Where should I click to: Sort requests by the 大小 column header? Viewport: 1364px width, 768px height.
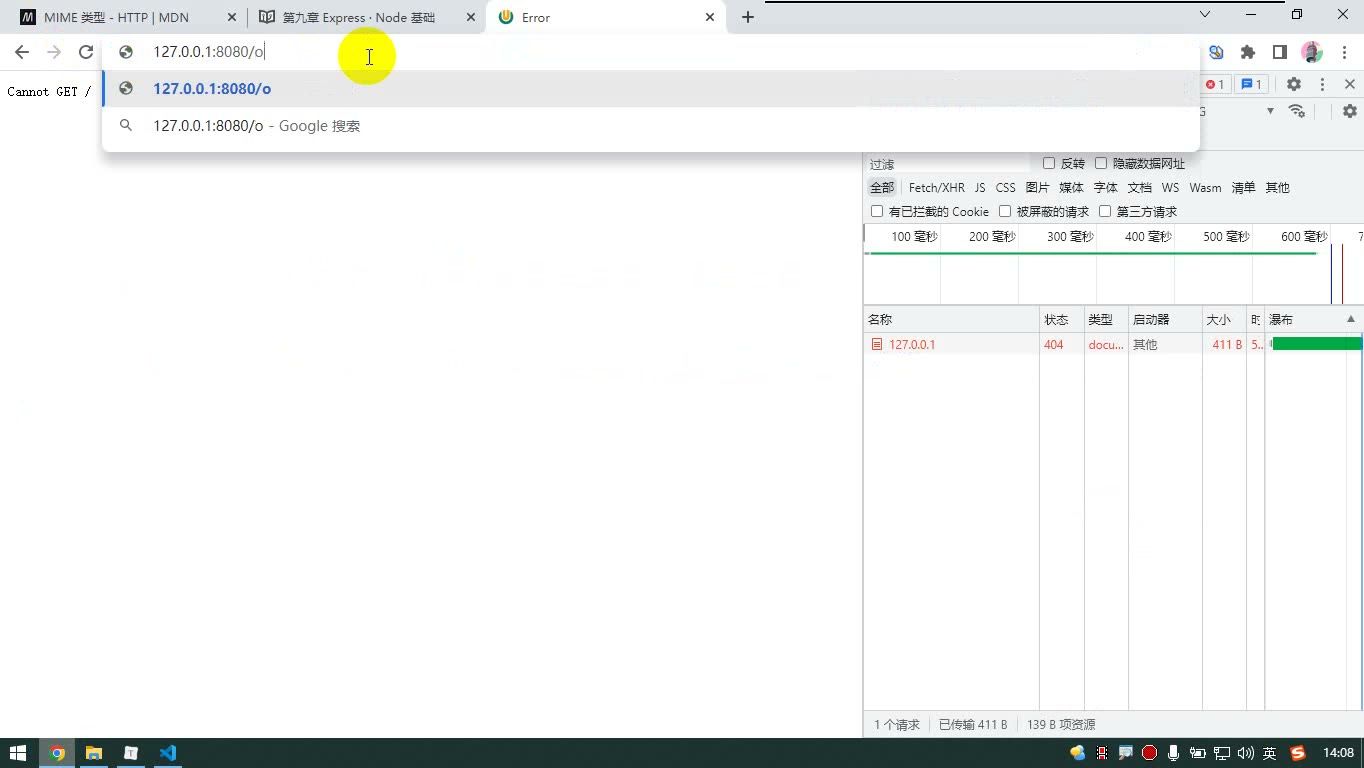(x=1224, y=319)
